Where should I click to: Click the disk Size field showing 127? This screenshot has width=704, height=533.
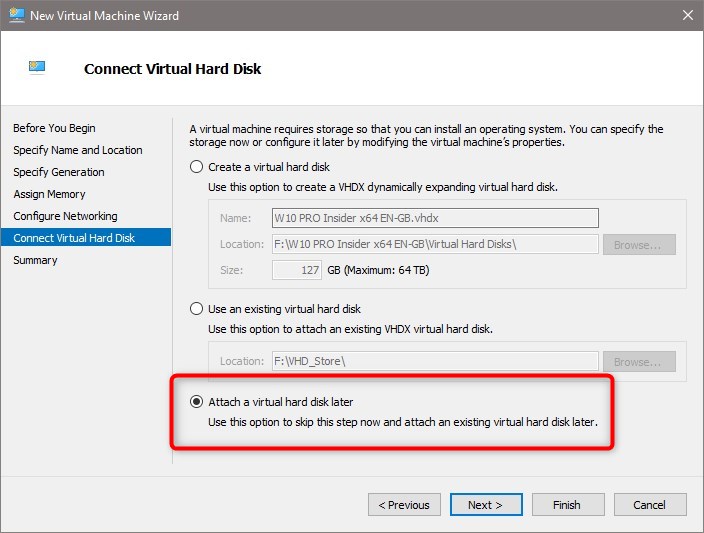coord(297,270)
